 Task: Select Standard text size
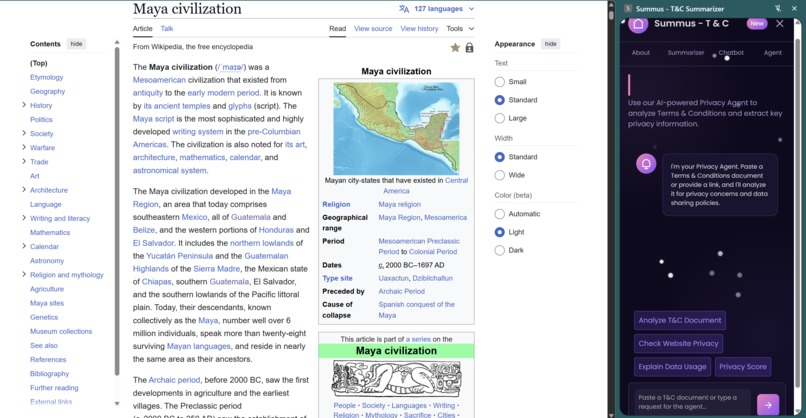coord(499,100)
